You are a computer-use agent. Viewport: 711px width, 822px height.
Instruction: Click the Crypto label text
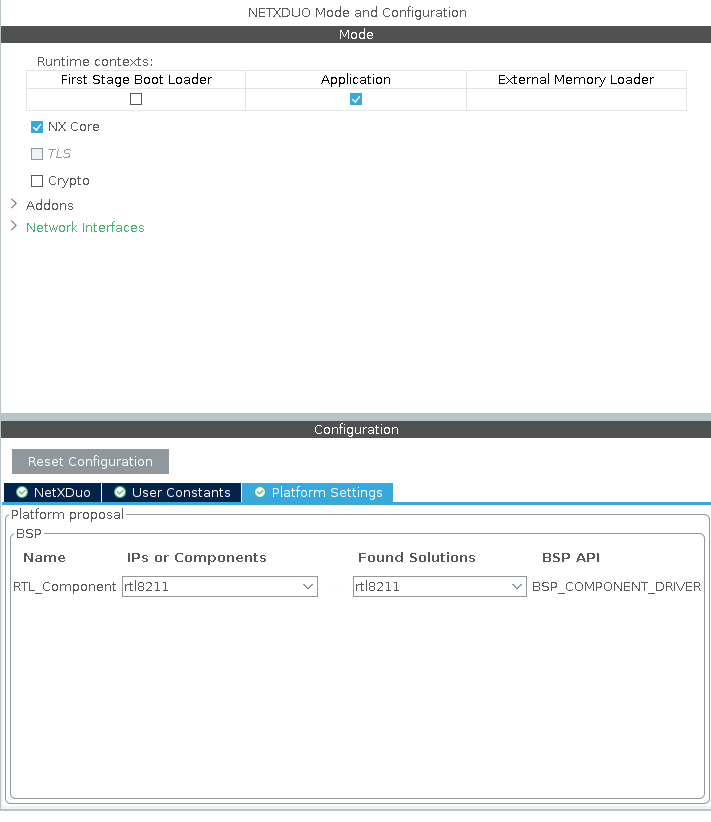coord(69,181)
